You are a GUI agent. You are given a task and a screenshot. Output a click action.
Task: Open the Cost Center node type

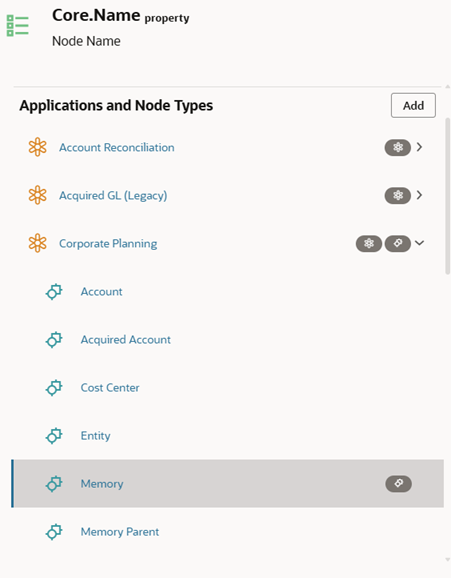[110, 388]
